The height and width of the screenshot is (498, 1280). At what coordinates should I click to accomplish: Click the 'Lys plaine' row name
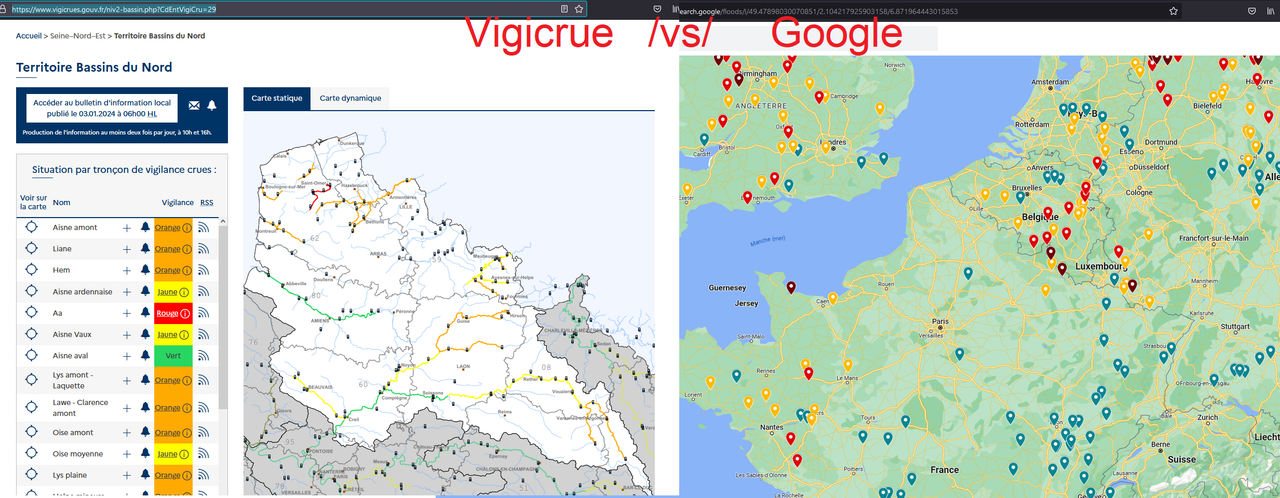click(x=70, y=476)
